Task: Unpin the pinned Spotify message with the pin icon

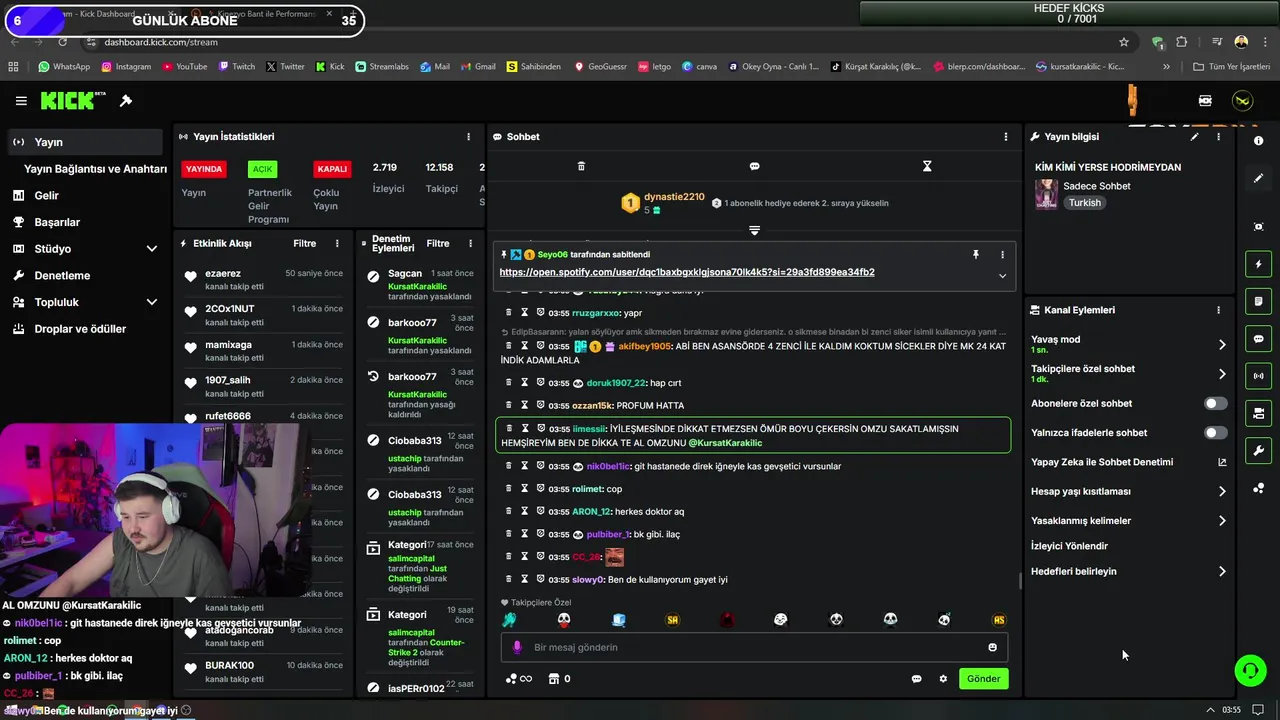Action: pos(976,255)
